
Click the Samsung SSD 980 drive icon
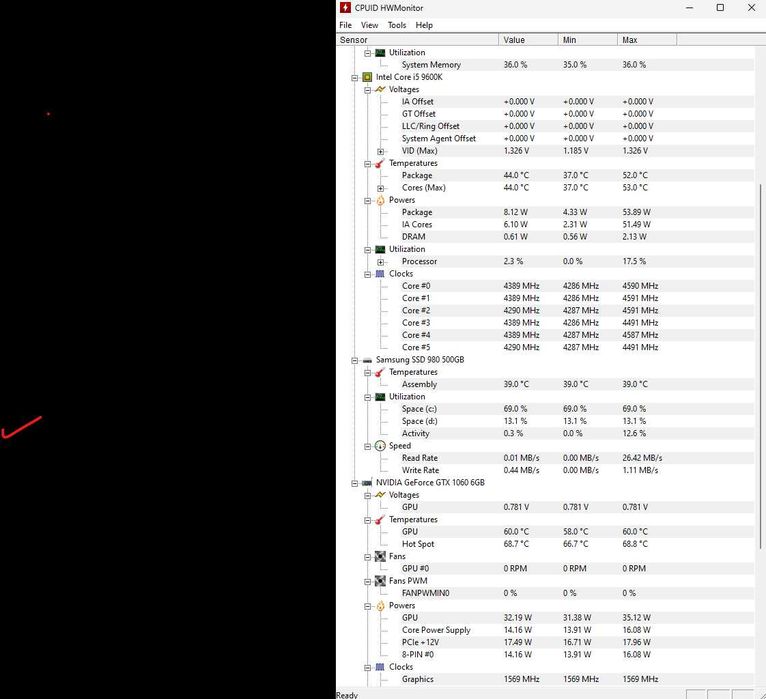tap(367, 360)
